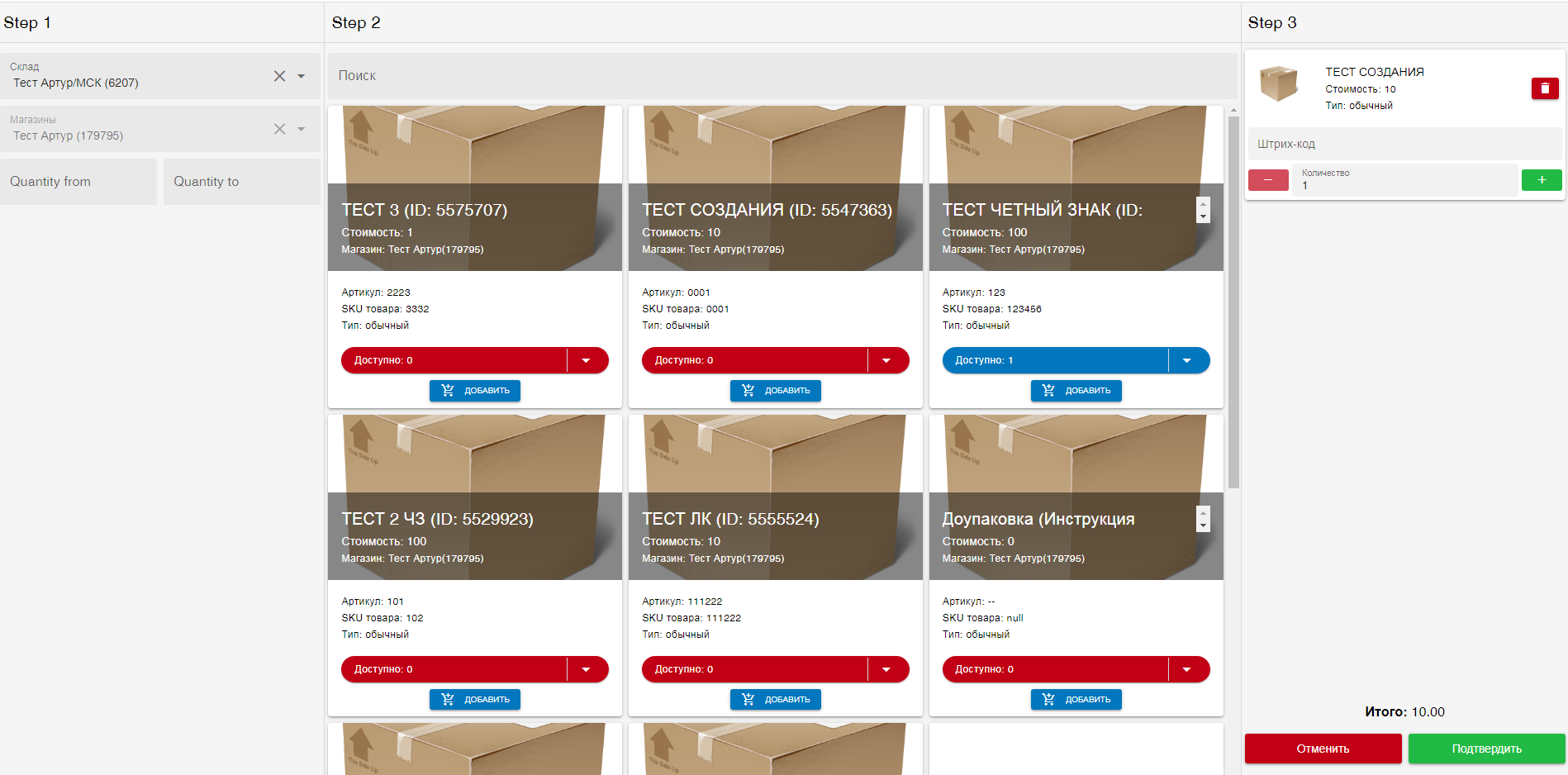The height and width of the screenshot is (775, 1568).
Task: Add ТЕСТ 3 to the cart
Action: point(475,391)
